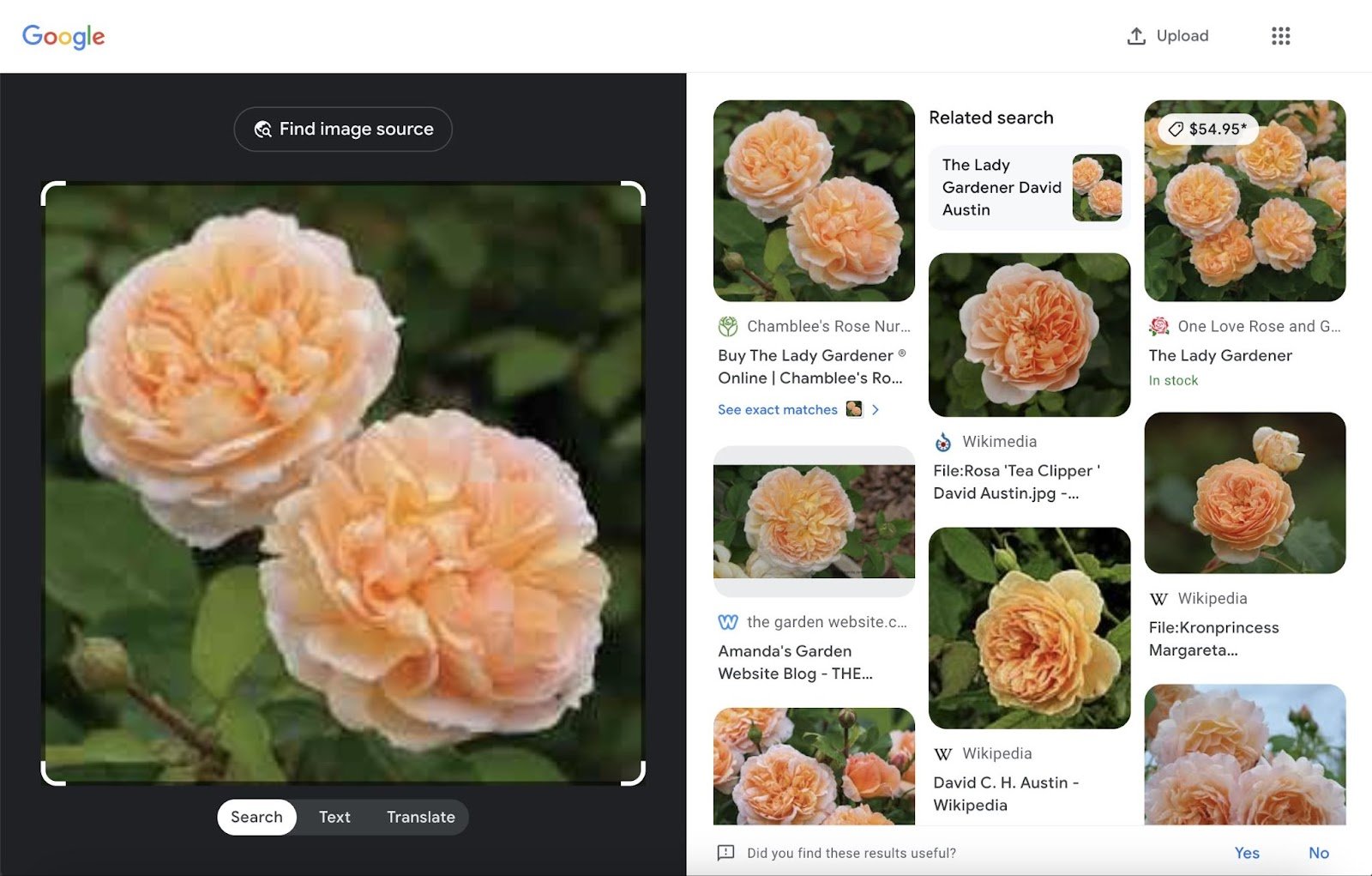Switch to the Translate tab

[421, 817]
